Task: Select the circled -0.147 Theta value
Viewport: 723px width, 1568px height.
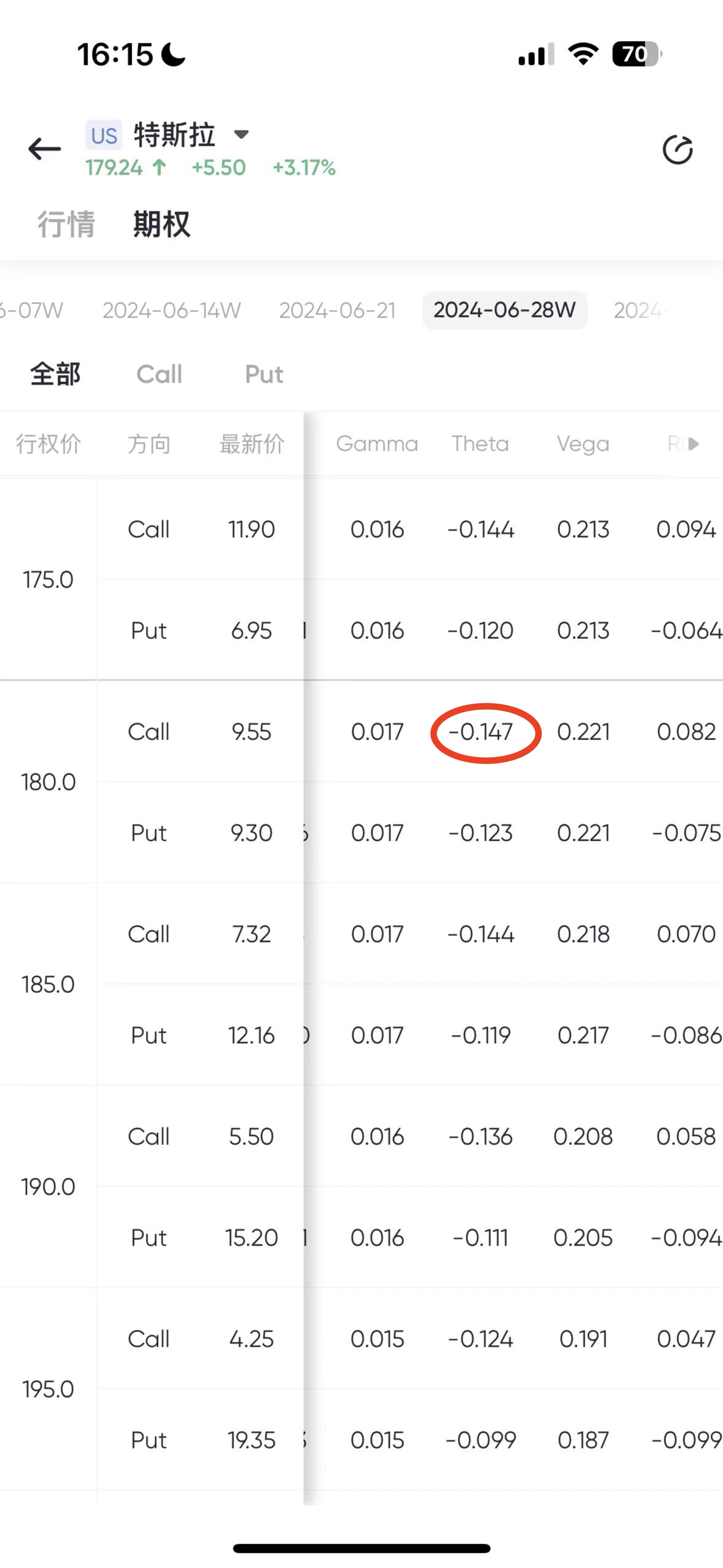Action: (480, 732)
